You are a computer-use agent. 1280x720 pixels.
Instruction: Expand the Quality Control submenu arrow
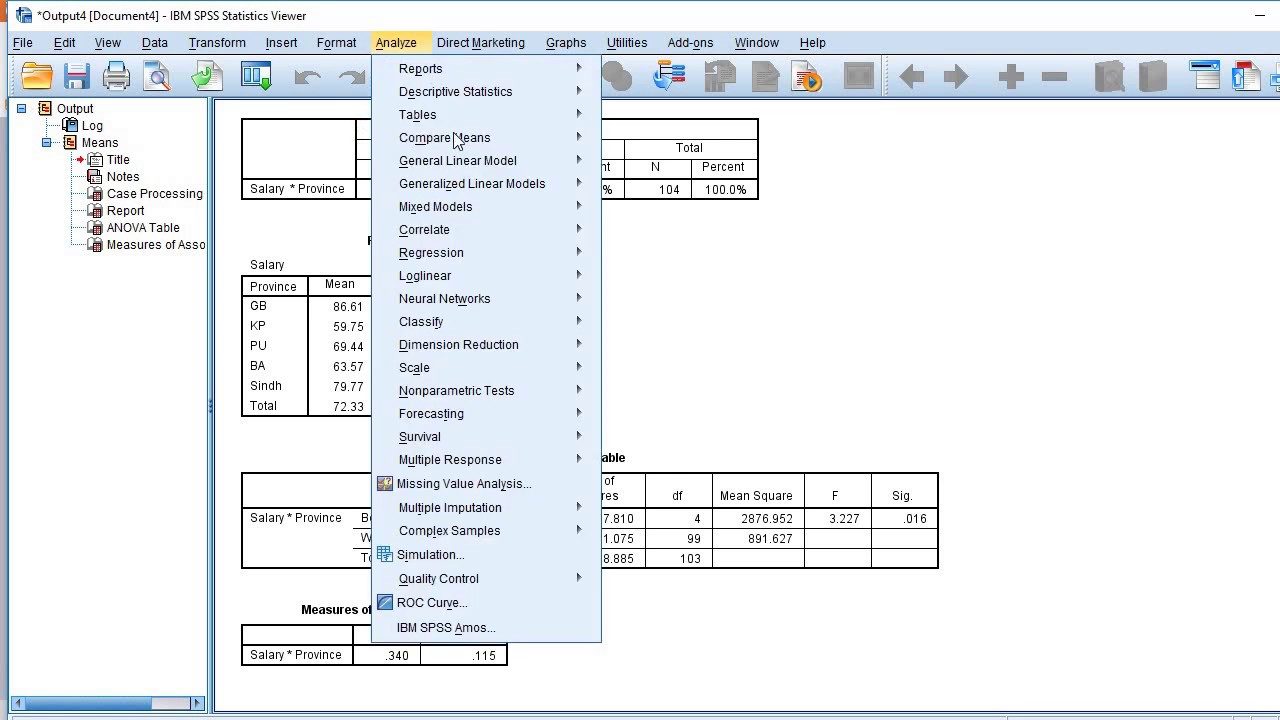click(579, 578)
